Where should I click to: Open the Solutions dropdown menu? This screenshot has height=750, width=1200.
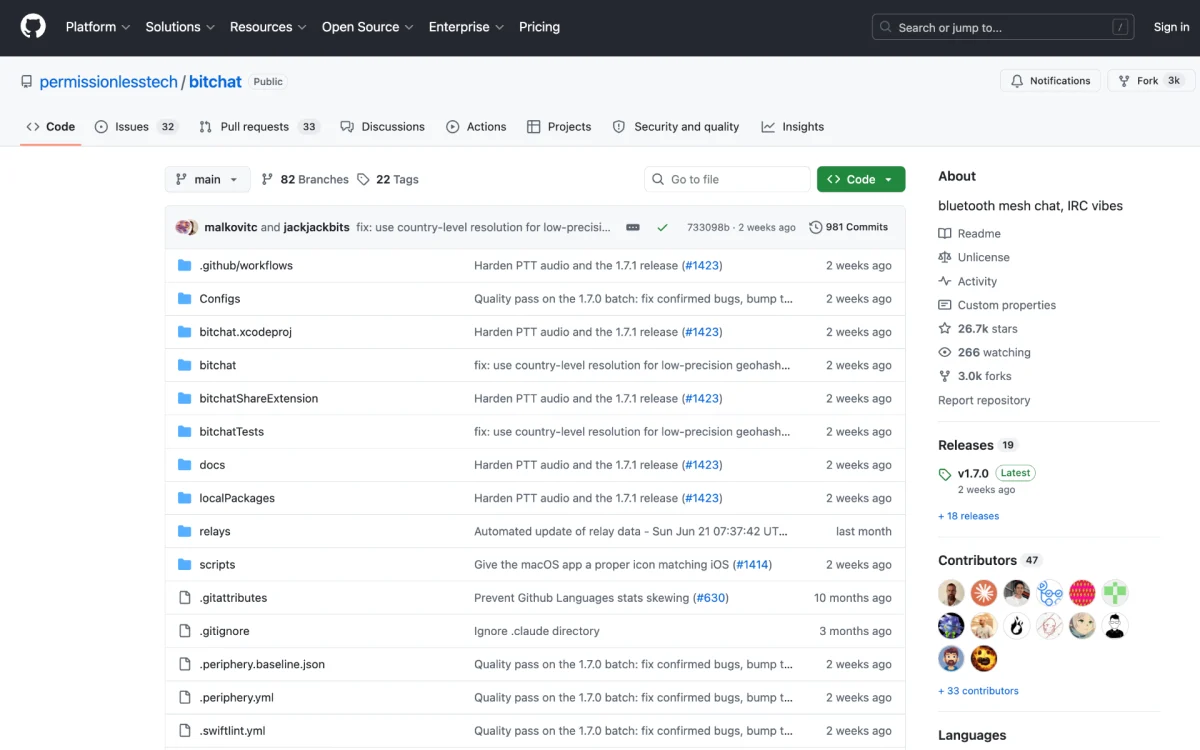pyautogui.click(x=180, y=27)
